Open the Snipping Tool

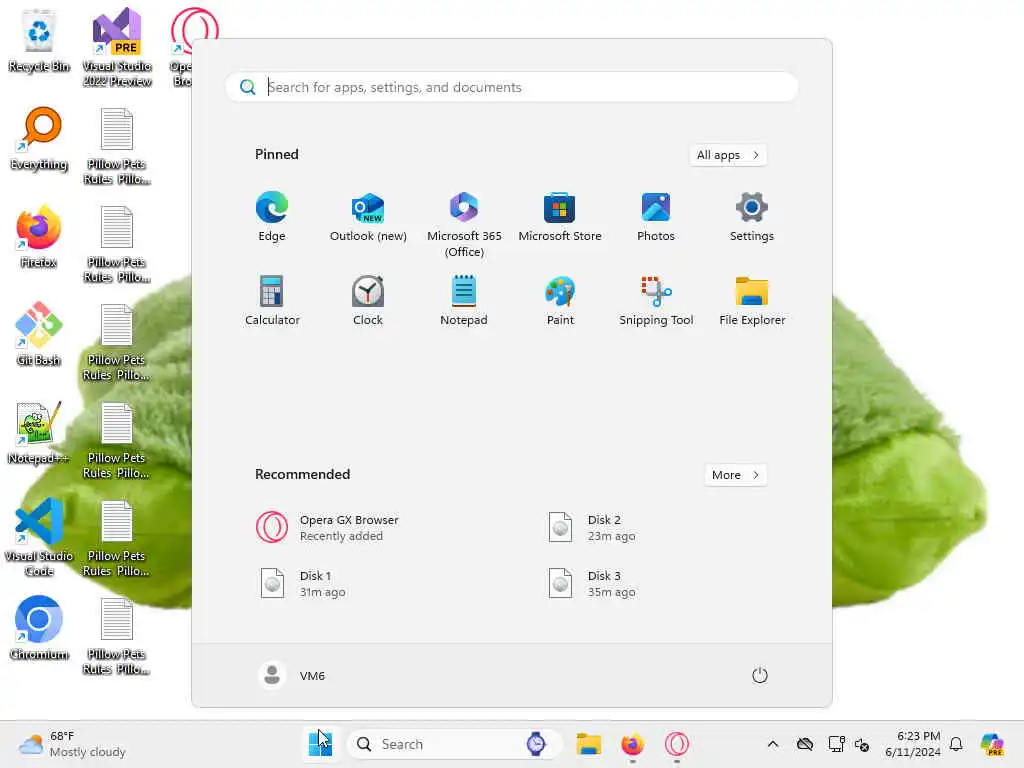click(x=656, y=300)
